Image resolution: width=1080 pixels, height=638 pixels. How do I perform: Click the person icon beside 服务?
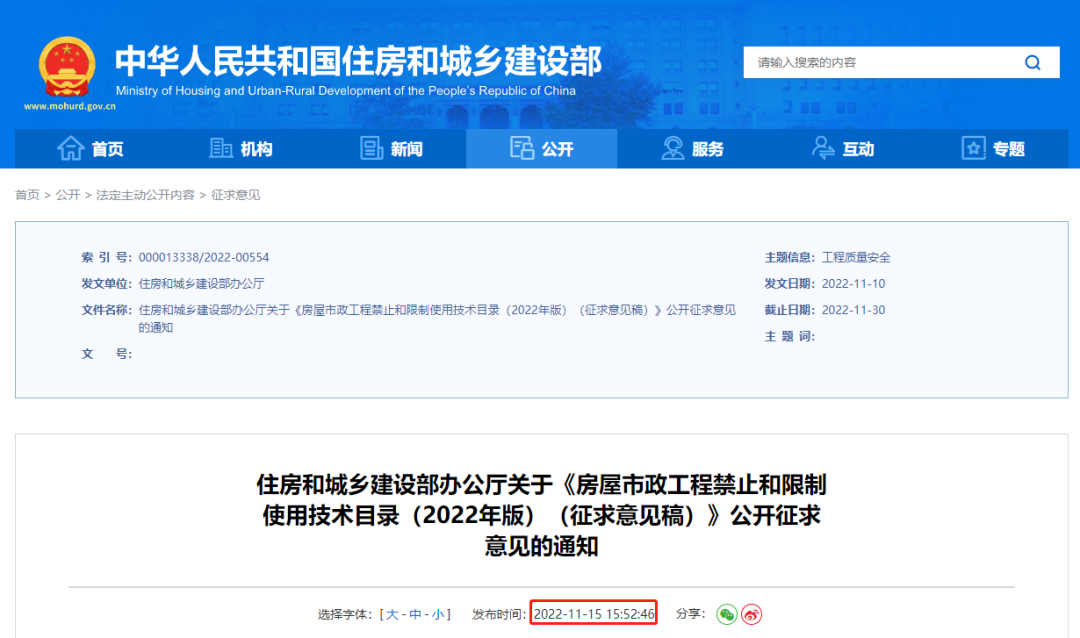[x=671, y=147]
